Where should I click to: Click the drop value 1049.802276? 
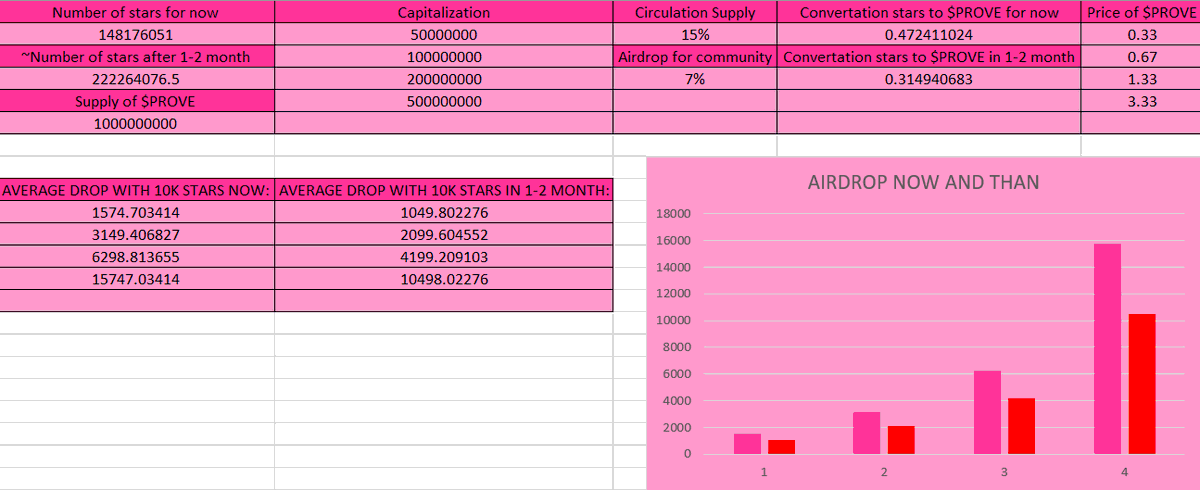(444, 213)
